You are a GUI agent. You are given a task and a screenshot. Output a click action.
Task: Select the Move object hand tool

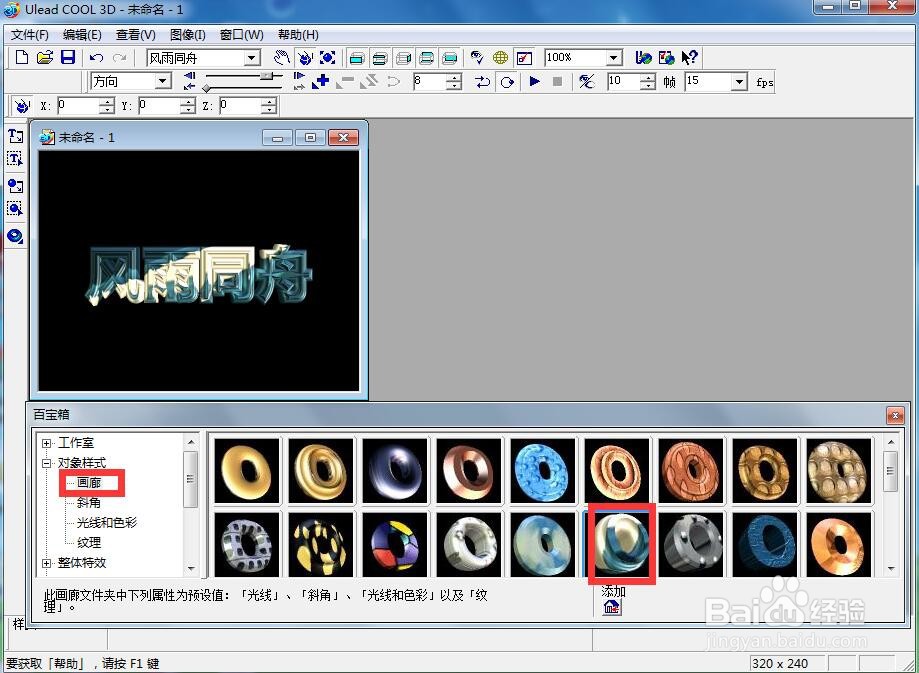click(282, 57)
